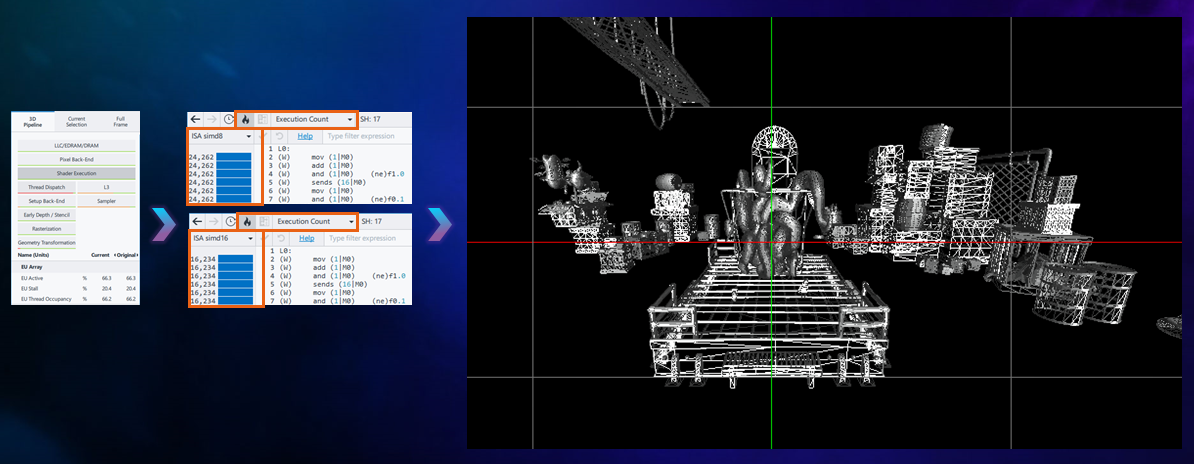Viewport: 1194px width, 464px height.
Task: Click the back arrow in the simd8 panel
Action: (196, 119)
